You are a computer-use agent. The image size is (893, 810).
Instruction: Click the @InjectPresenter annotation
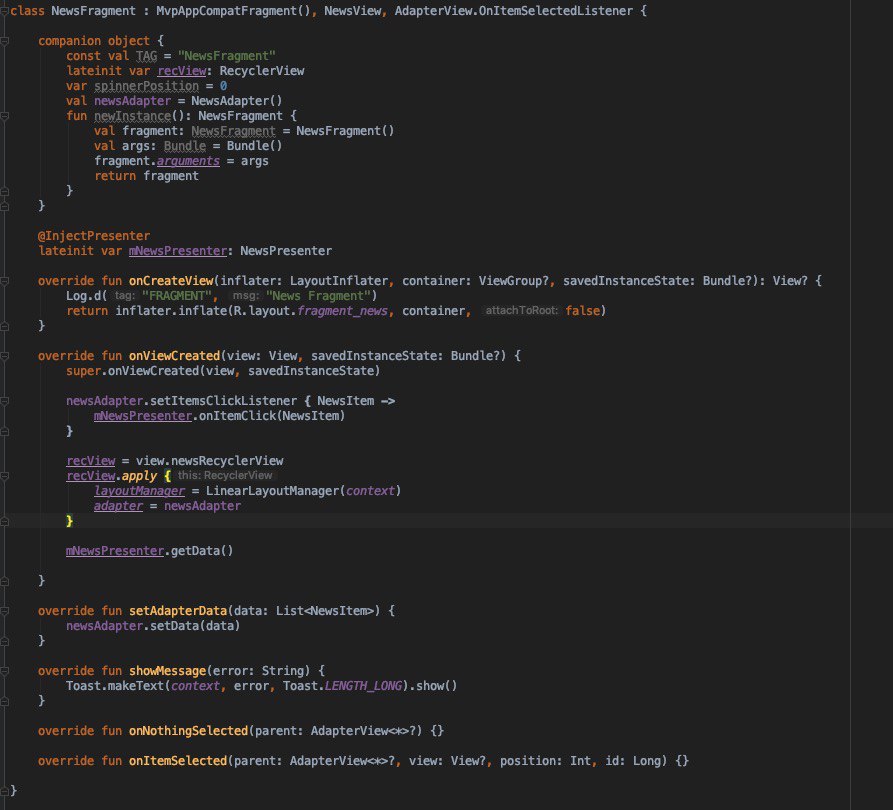(94, 236)
